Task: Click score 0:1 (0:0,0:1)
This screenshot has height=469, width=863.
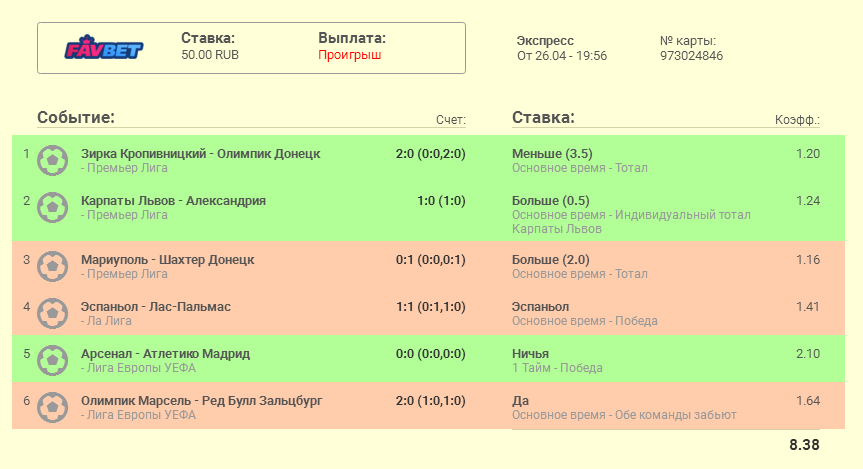Action: (x=430, y=260)
